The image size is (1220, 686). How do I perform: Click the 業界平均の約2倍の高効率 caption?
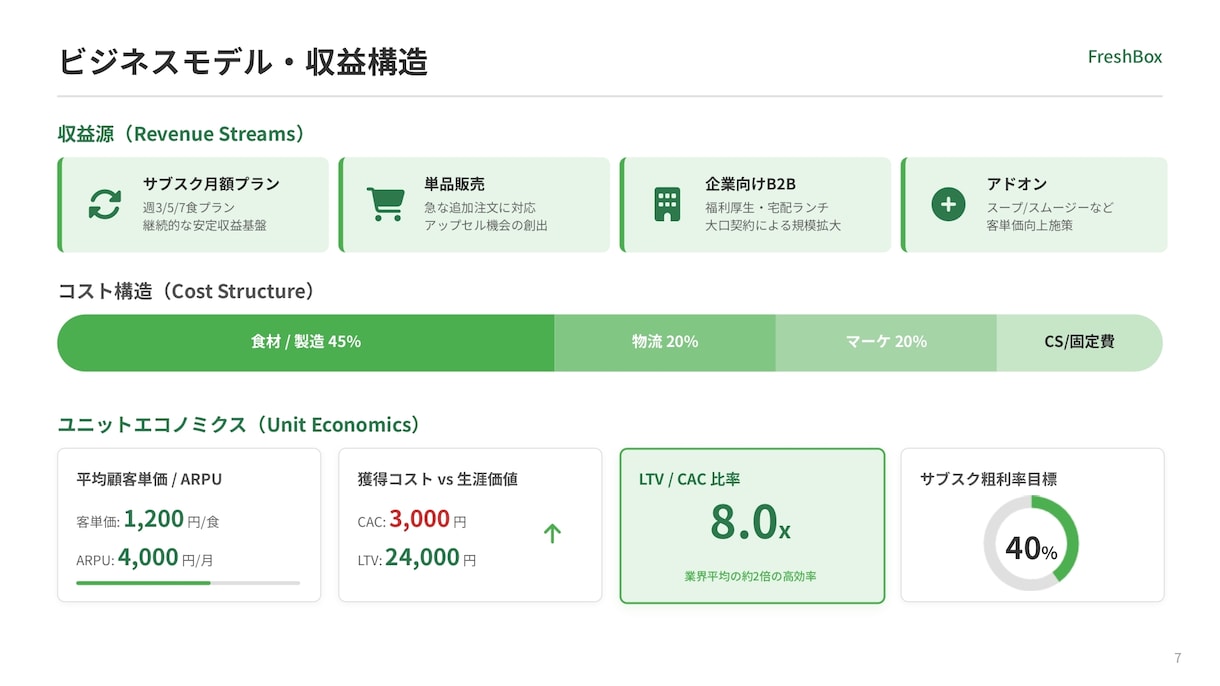pyautogui.click(x=751, y=576)
